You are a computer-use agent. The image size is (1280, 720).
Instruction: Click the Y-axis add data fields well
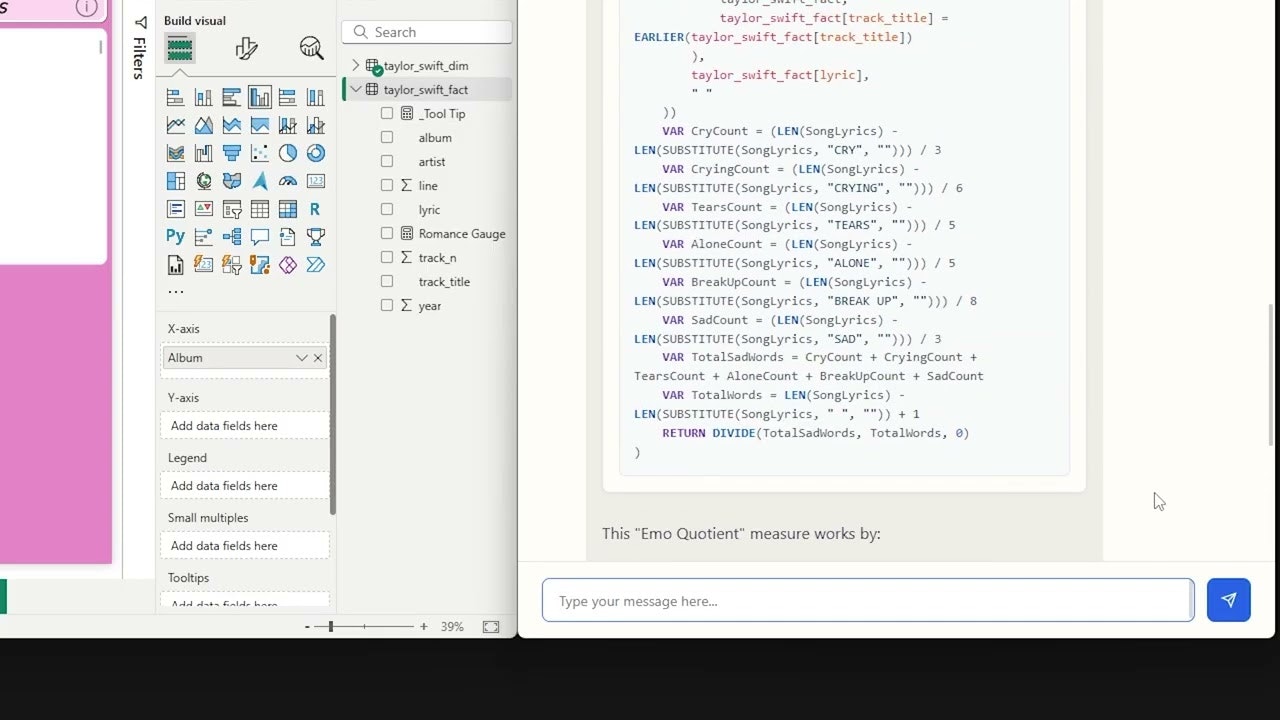point(245,425)
